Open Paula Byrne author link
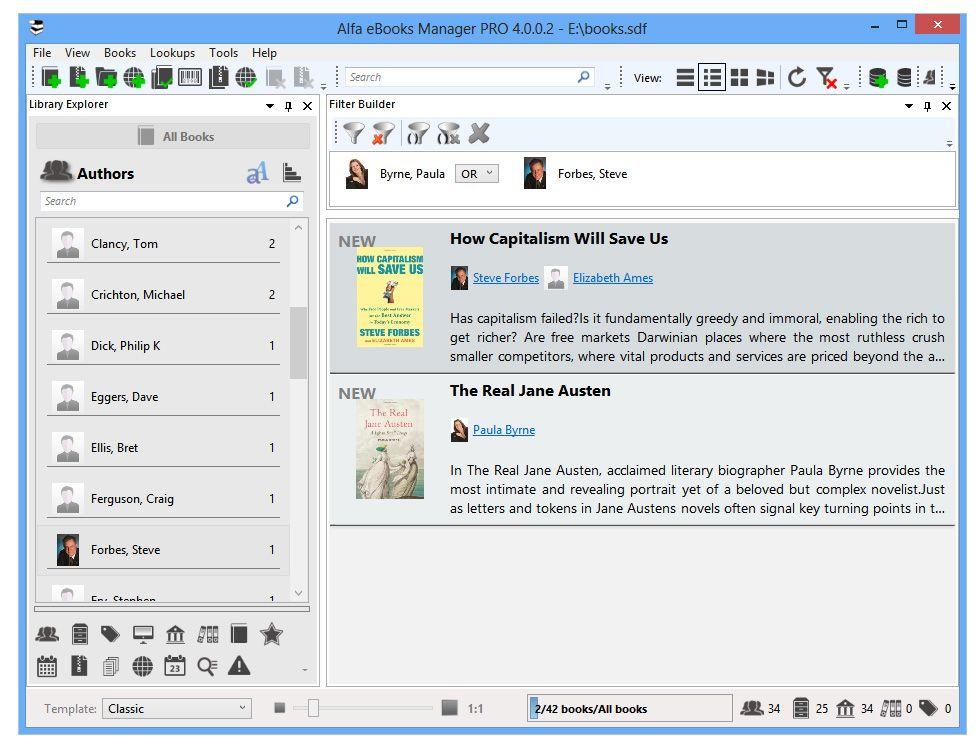Viewport: 980px width, 753px height. 504,430
